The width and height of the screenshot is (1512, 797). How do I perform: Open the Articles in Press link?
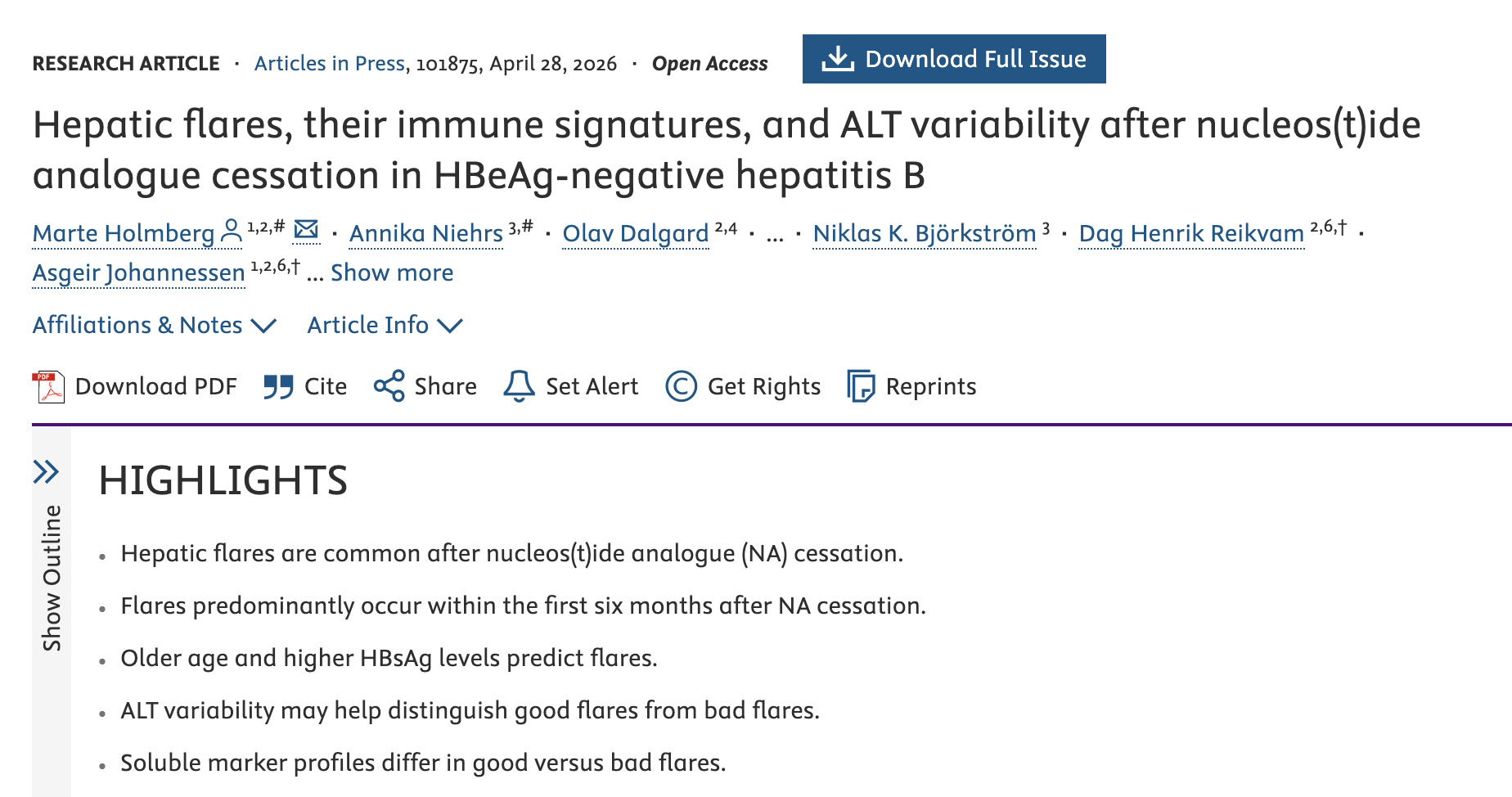click(x=330, y=63)
